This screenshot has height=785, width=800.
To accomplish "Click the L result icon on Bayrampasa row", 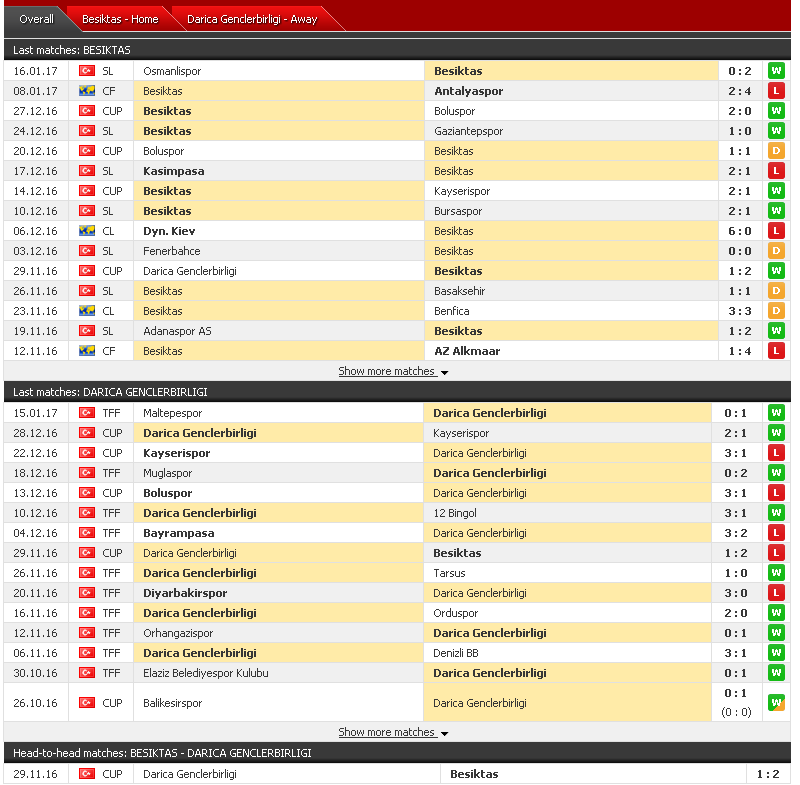I will coord(776,533).
